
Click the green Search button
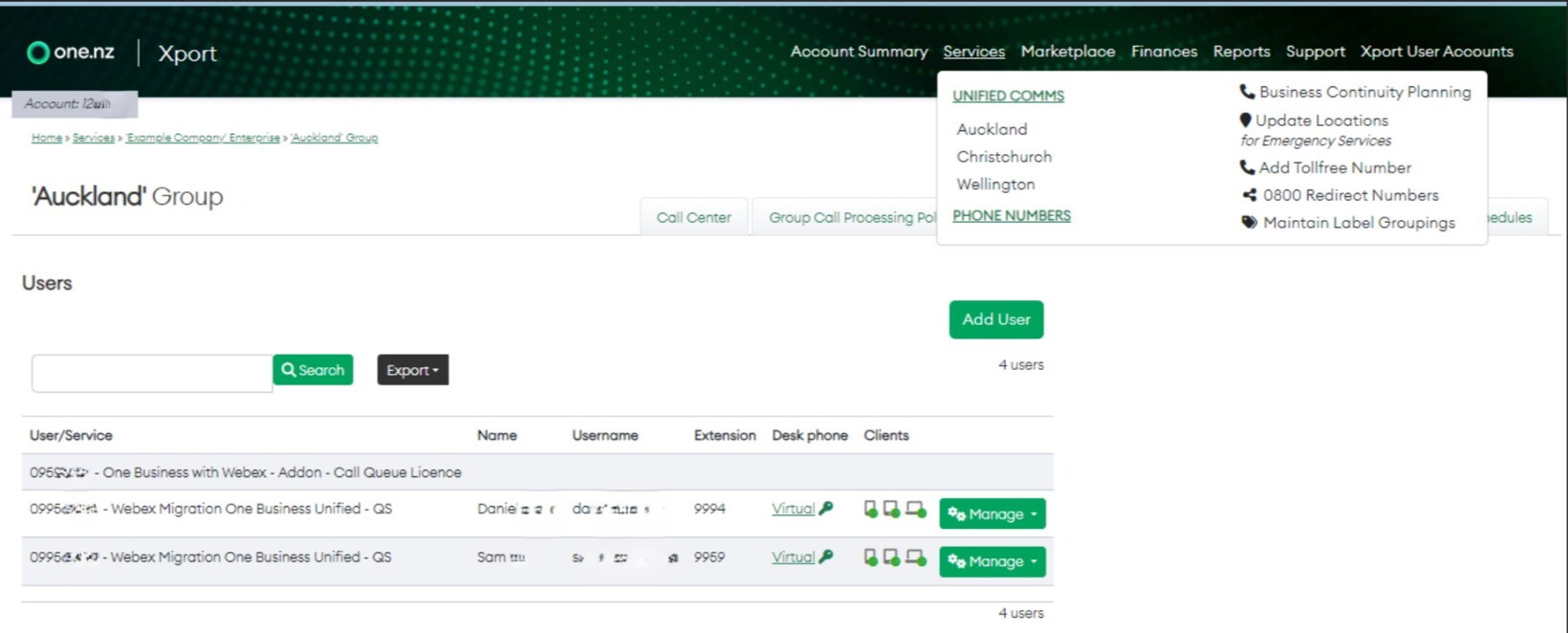[313, 370]
